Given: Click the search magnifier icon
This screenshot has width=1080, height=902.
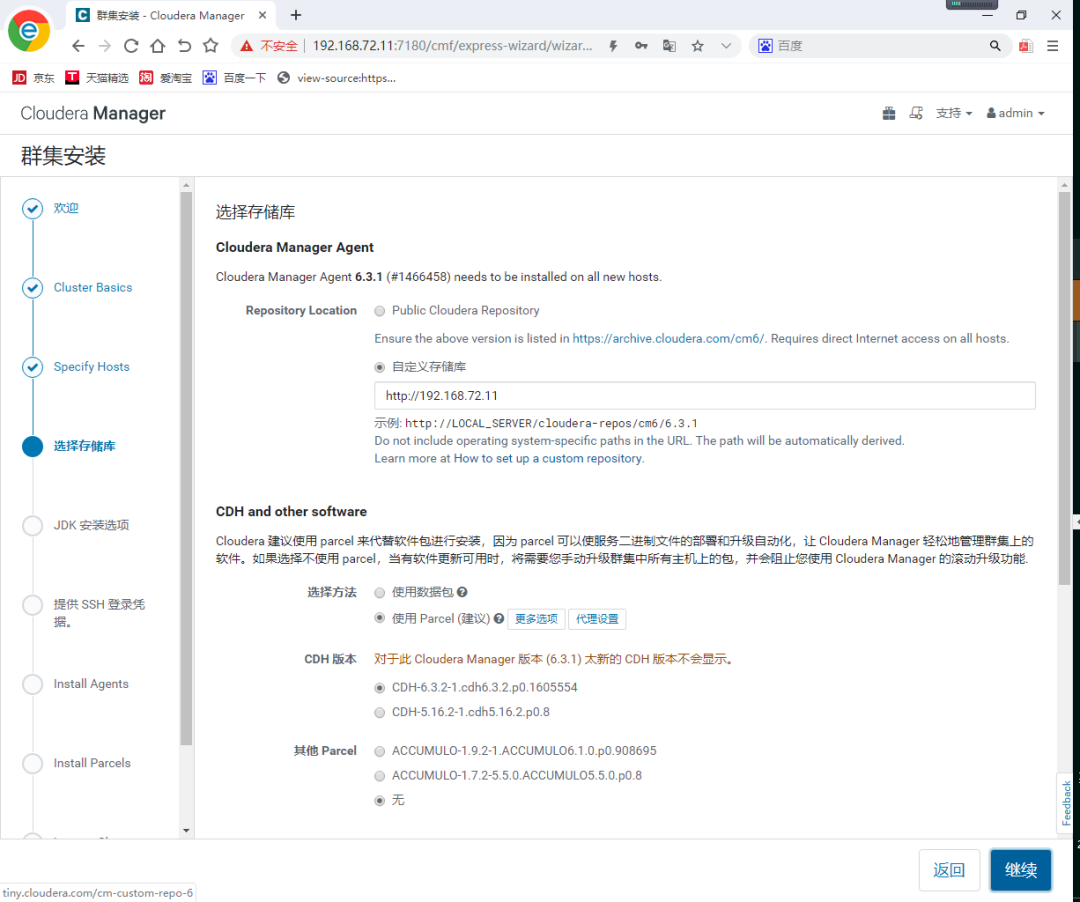Looking at the screenshot, I should (995, 46).
